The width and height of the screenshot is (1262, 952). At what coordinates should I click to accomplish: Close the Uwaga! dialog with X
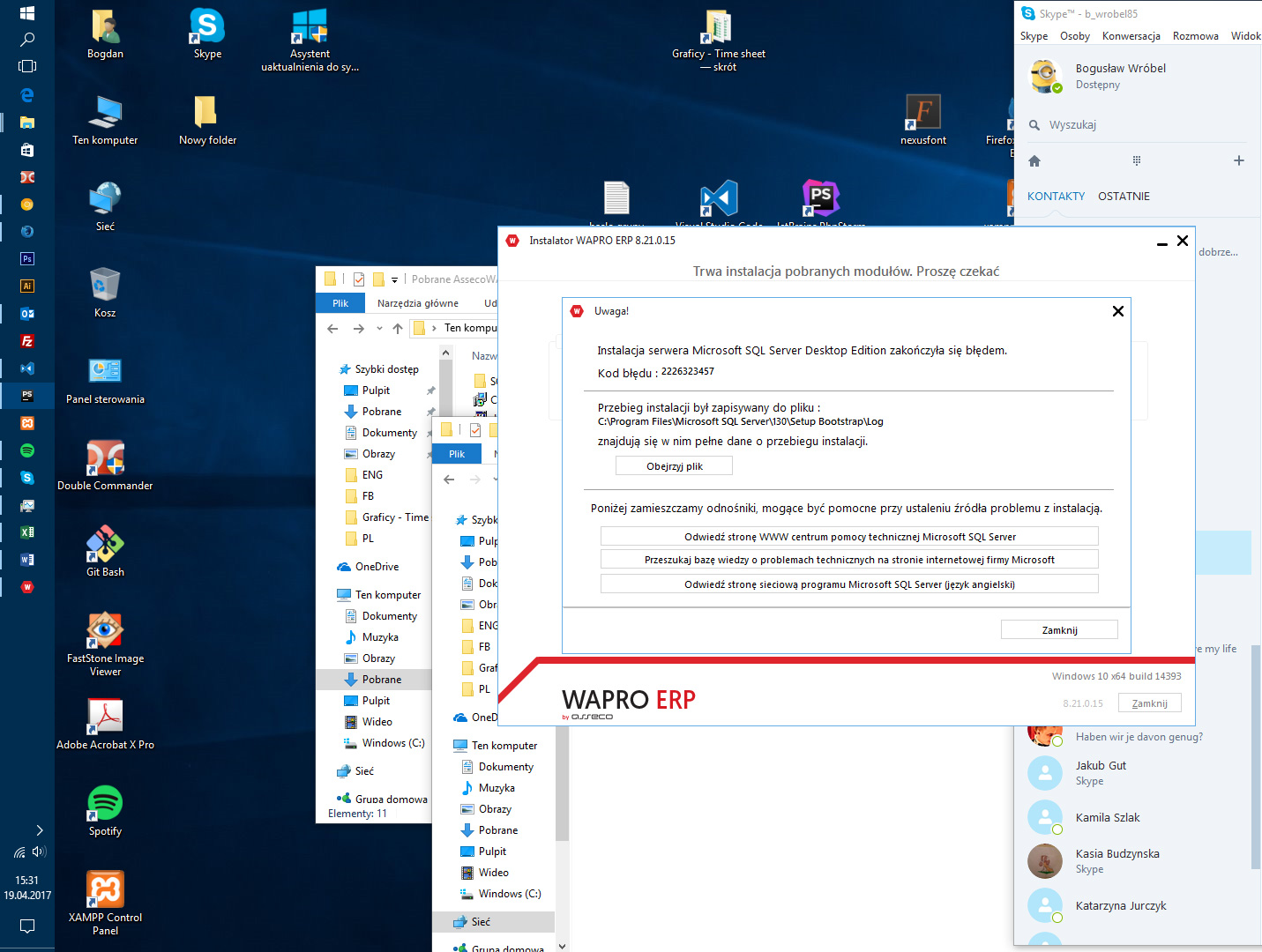tap(1118, 311)
